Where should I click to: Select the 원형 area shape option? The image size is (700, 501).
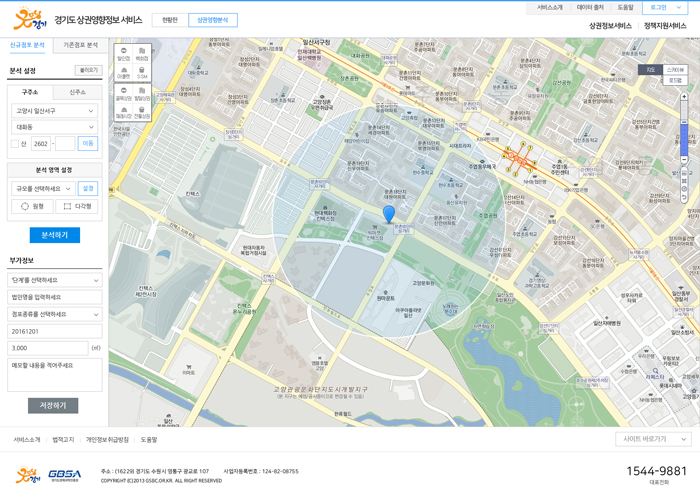(x=32, y=206)
